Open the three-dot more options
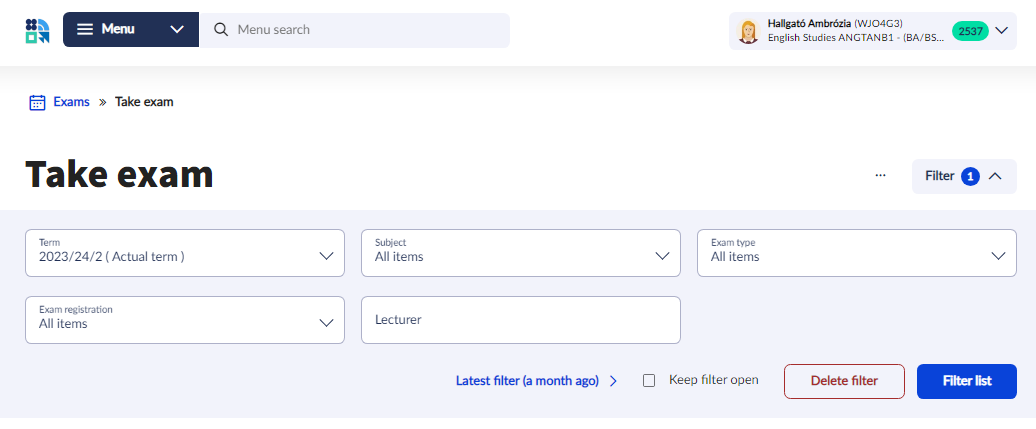 tap(880, 176)
